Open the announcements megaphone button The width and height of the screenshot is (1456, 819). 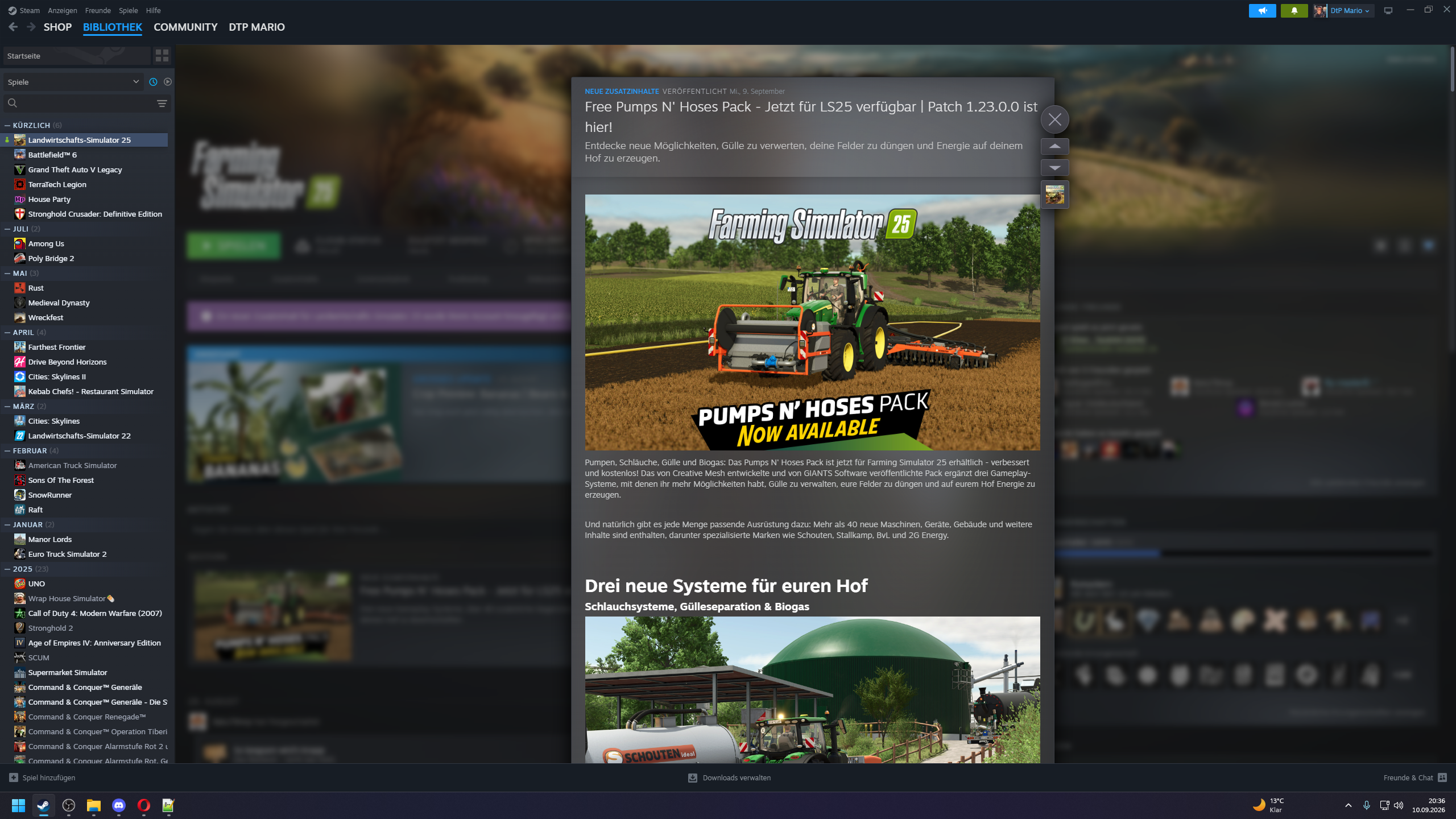(1262, 11)
